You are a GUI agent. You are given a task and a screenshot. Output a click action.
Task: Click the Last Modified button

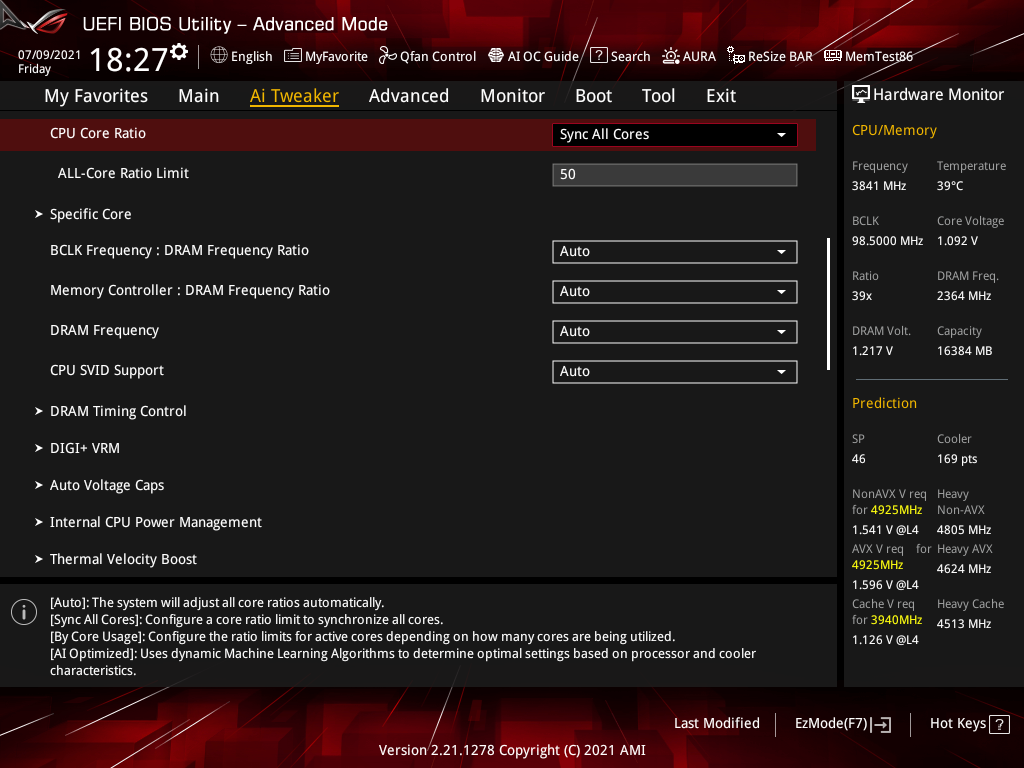point(716,724)
